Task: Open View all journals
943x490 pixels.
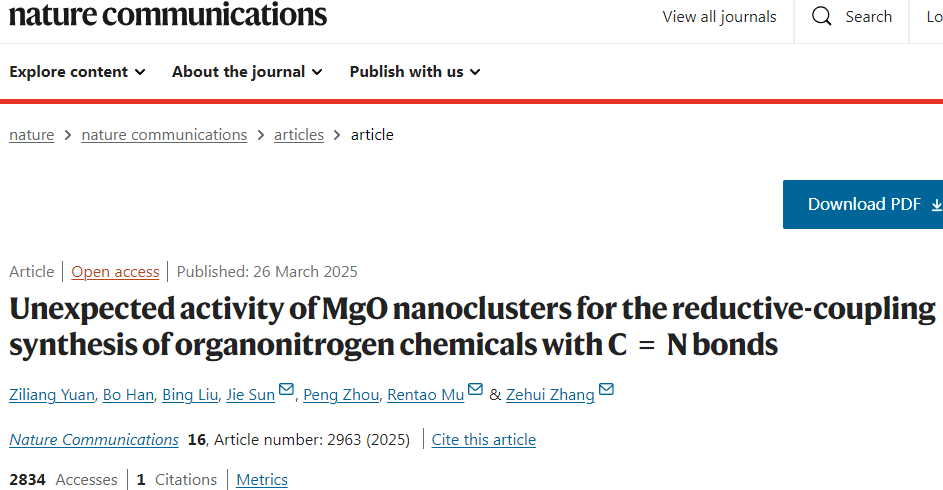Action: point(719,17)
